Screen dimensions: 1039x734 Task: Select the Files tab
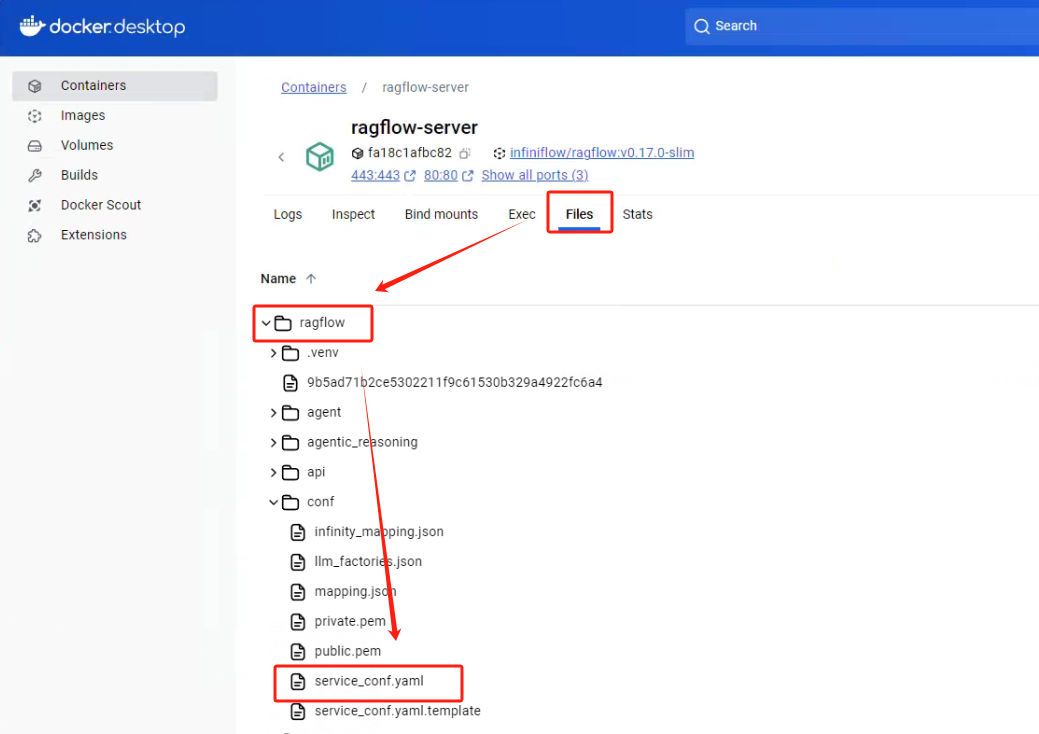[579, 214]
